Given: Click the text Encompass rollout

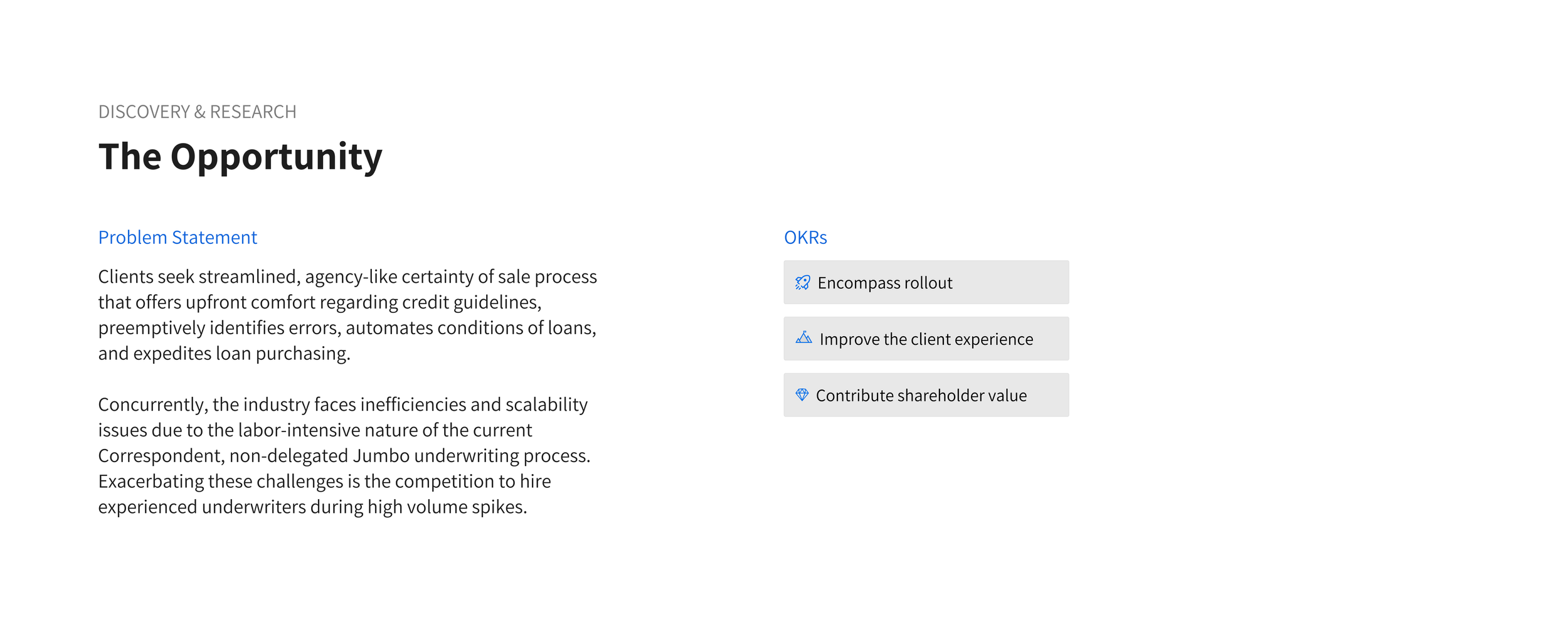Looking at the screenshot, I should (x=884, y=283).
